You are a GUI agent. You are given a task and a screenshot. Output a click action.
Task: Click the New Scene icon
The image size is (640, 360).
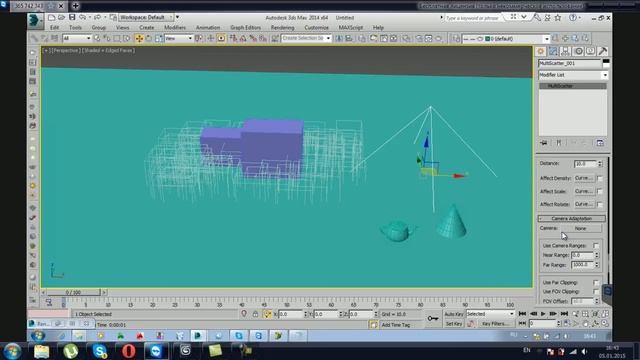tap(51, 18)
